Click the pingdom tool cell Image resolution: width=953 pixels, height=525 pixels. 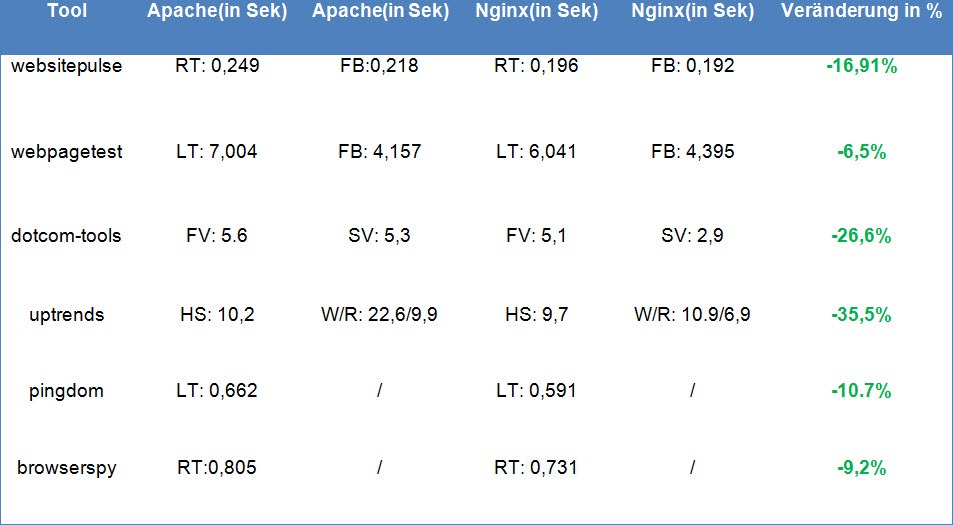pos(66,391)
